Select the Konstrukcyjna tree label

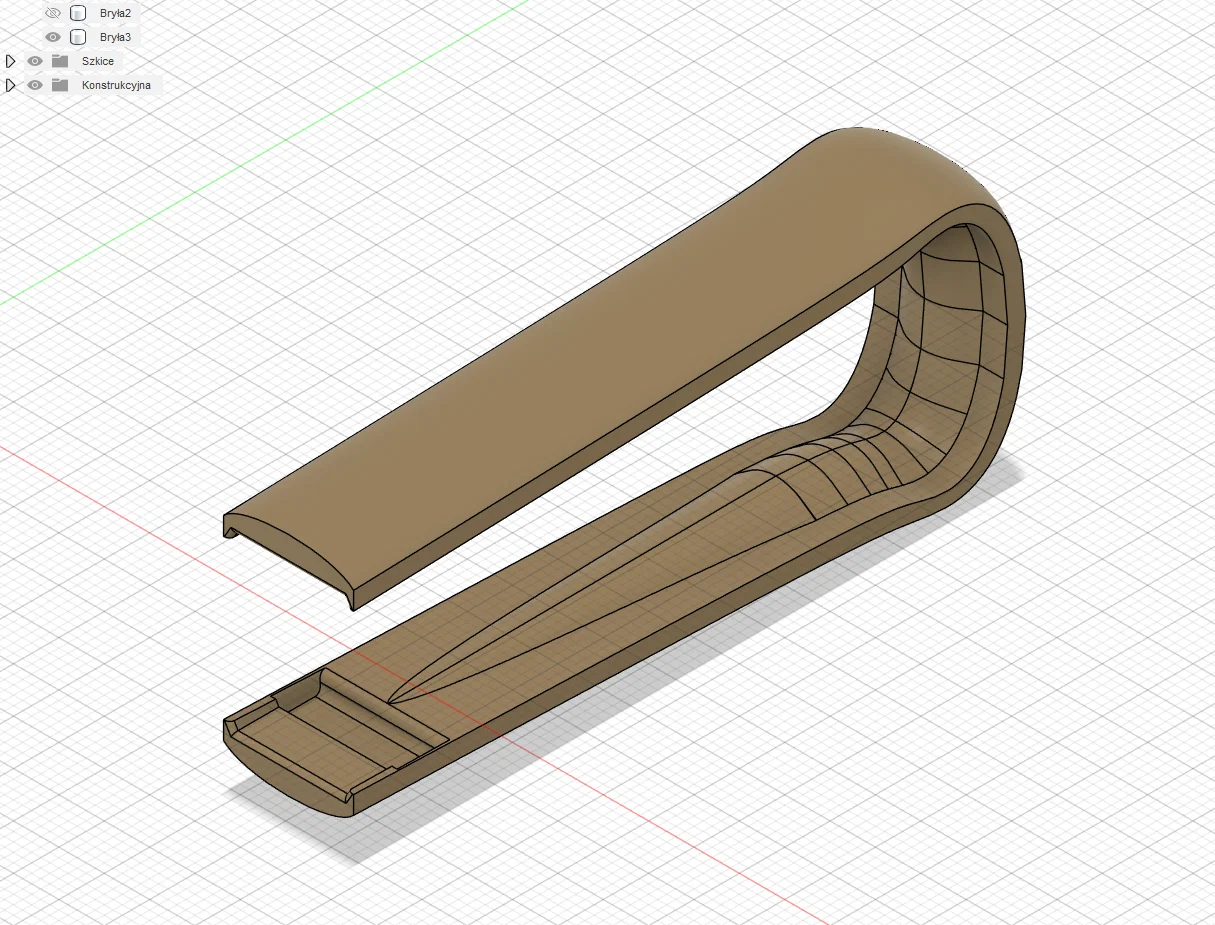tap(116, 85)
